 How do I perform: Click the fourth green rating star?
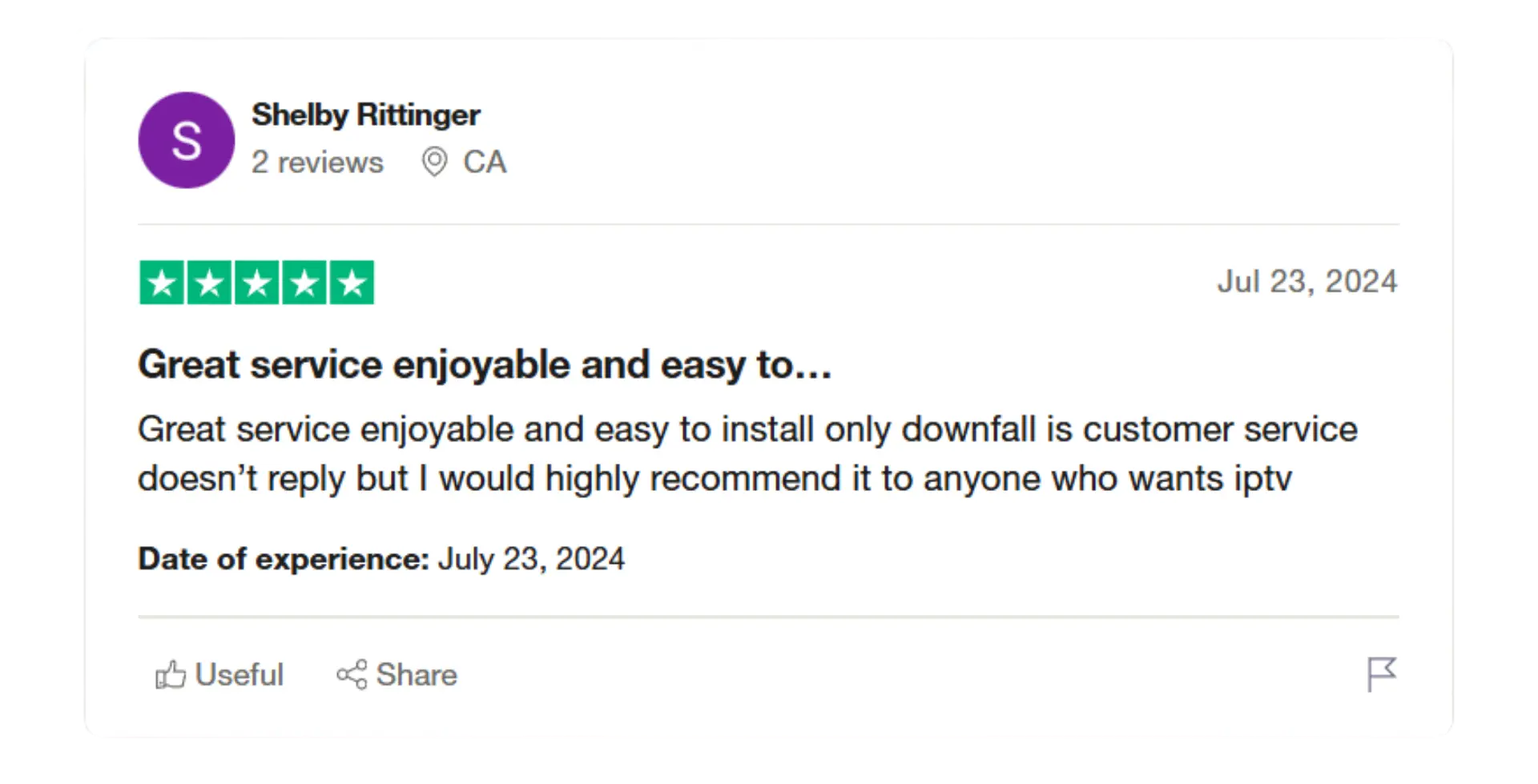coord(304,283)
